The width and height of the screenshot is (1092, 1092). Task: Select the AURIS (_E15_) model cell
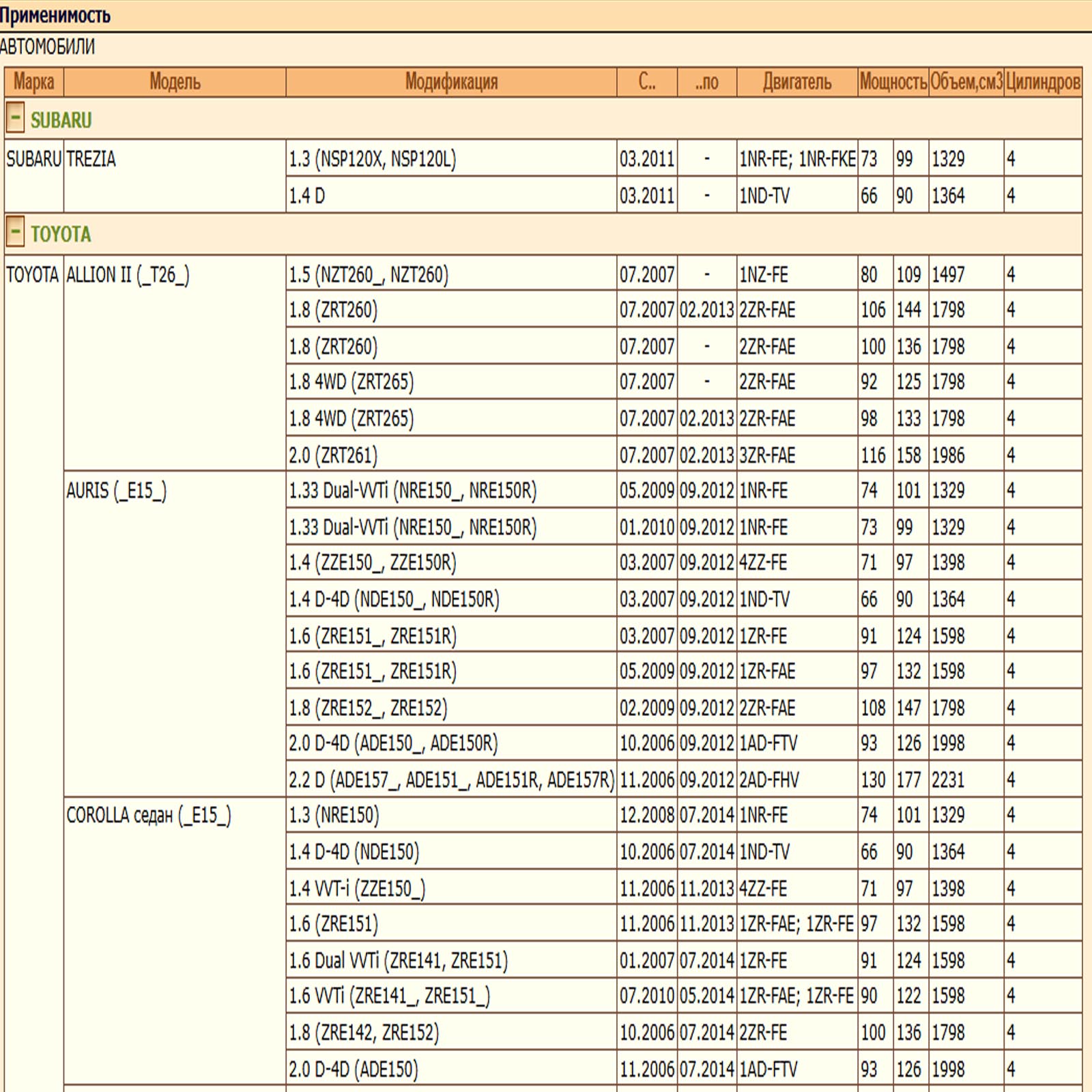116,491
